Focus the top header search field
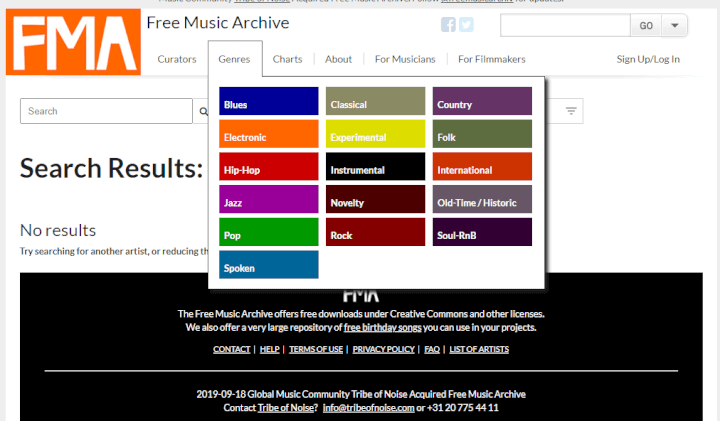Image resolution: width=720 pixels, height=421 pixels. 565,25
